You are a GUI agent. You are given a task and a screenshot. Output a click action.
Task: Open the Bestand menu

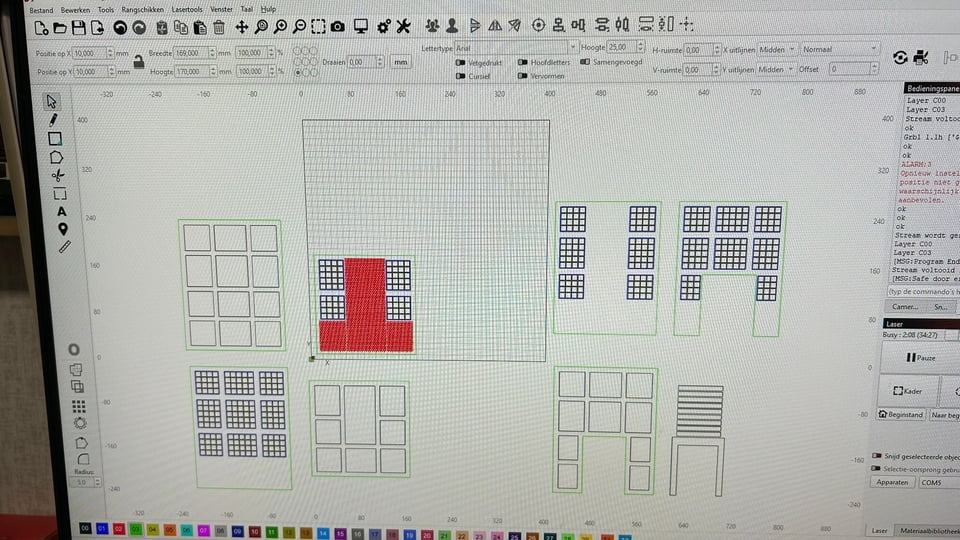point(42,8)
